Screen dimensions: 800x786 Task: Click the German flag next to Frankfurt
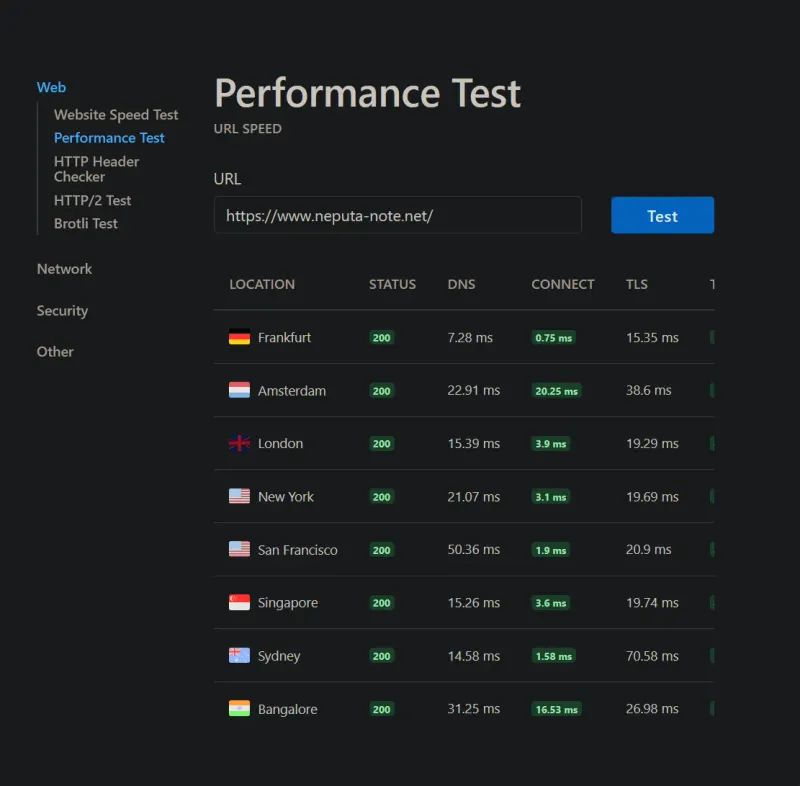(239, 338)
